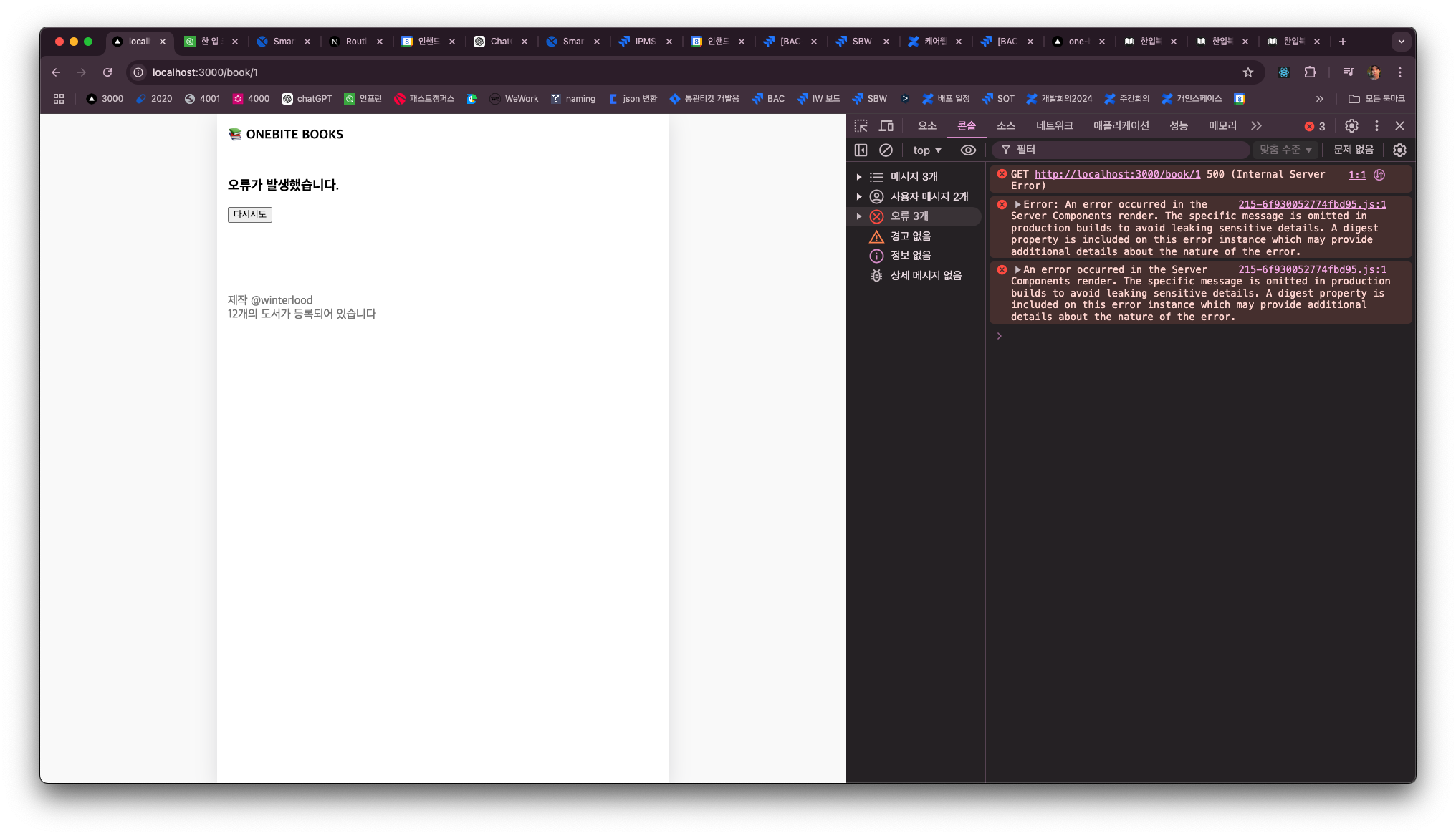Open the localhost:3000/book/1 error link
The width and height of the screenshot is (1456, 836).
pos(1117,174)
